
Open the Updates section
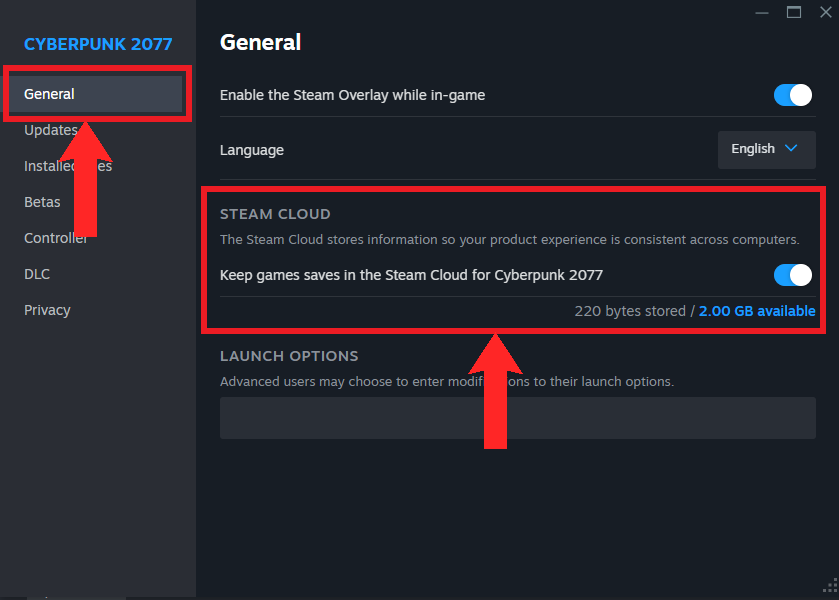50,130
